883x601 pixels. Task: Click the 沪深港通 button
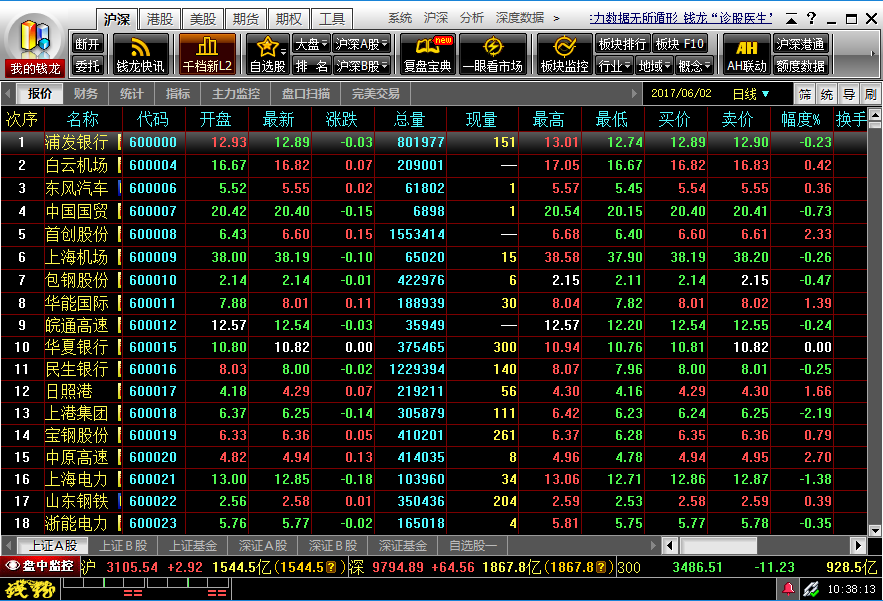(x=800, y=43)
